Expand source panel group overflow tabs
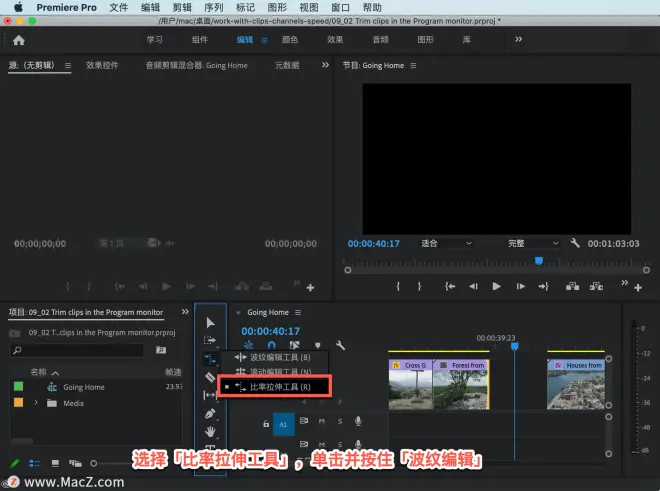Image resolution: width=660 pixels, height=491 pixels. click(325, 65)
